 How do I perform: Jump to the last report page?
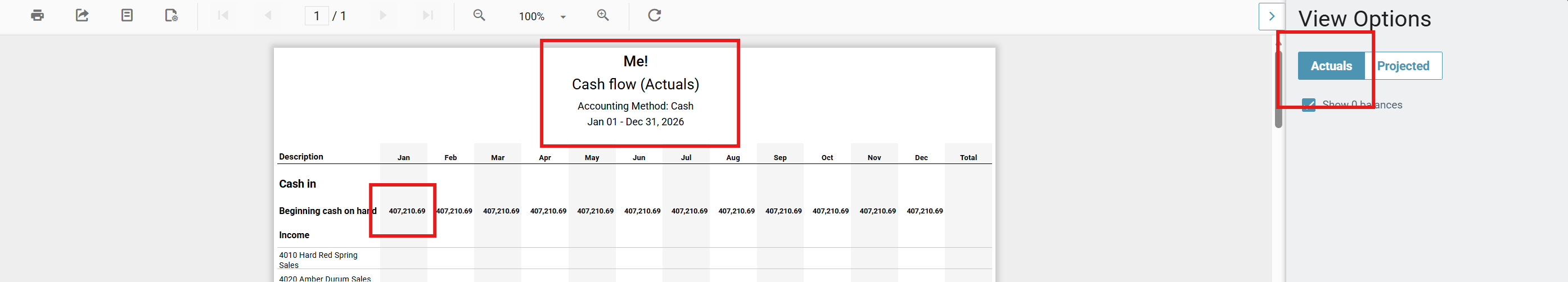point(427,16)
